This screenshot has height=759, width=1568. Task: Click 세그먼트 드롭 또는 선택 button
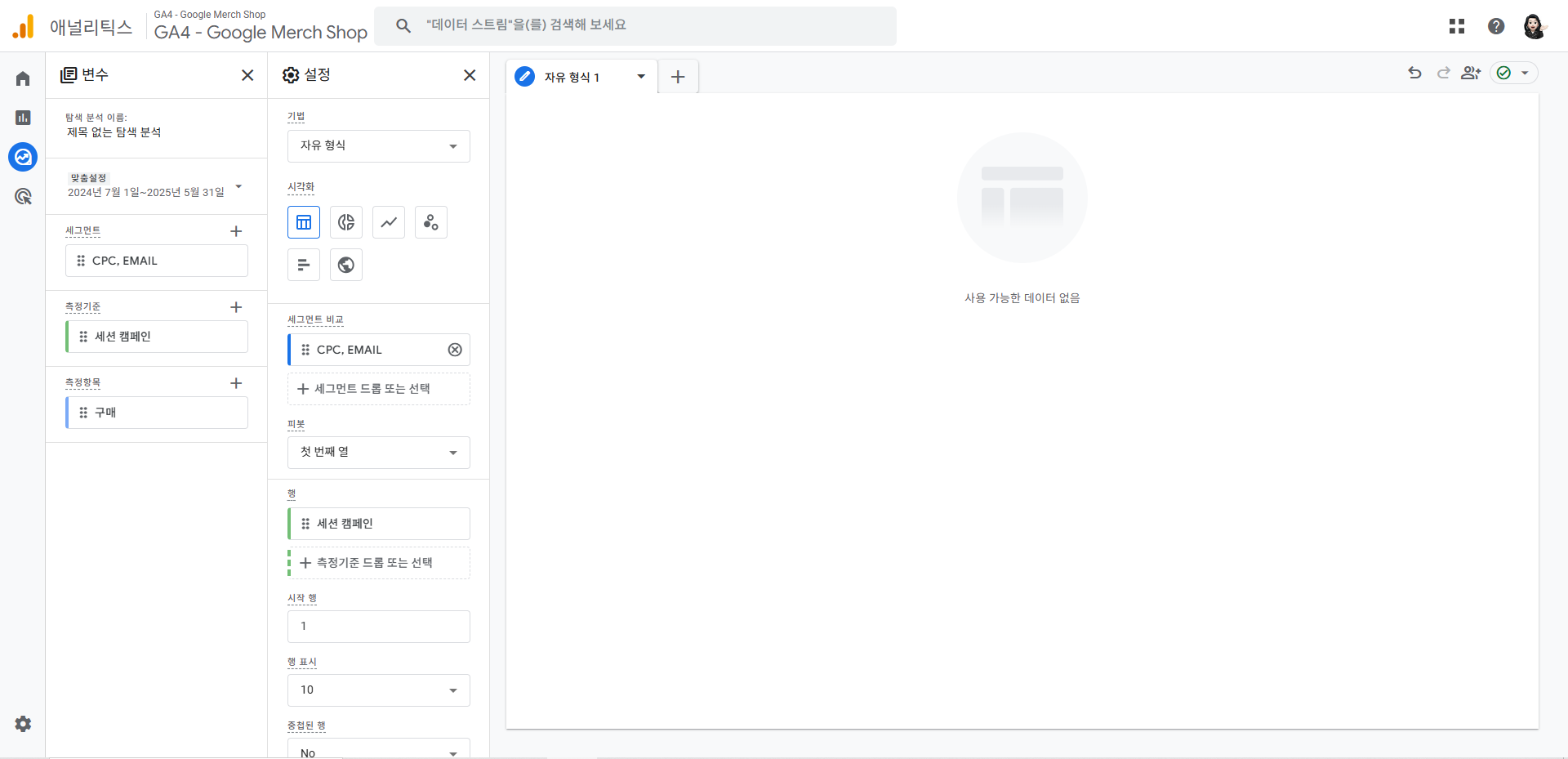[379, 389]
